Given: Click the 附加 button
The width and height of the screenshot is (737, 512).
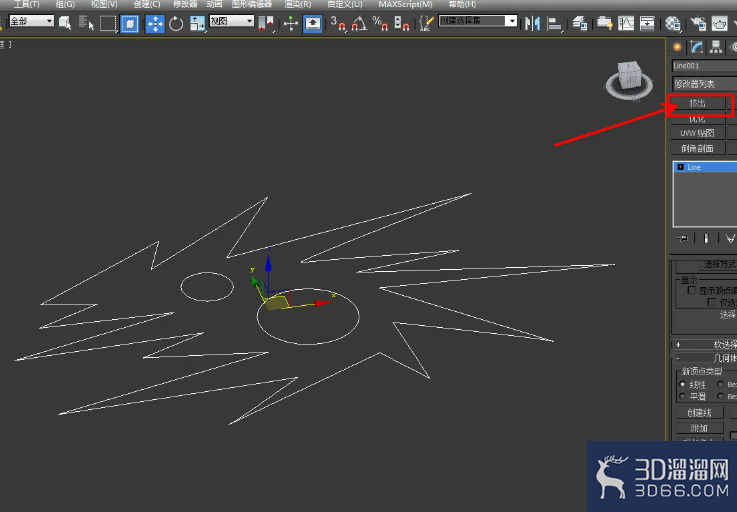Looking at the screenshot, I should (x=699, y=428).
